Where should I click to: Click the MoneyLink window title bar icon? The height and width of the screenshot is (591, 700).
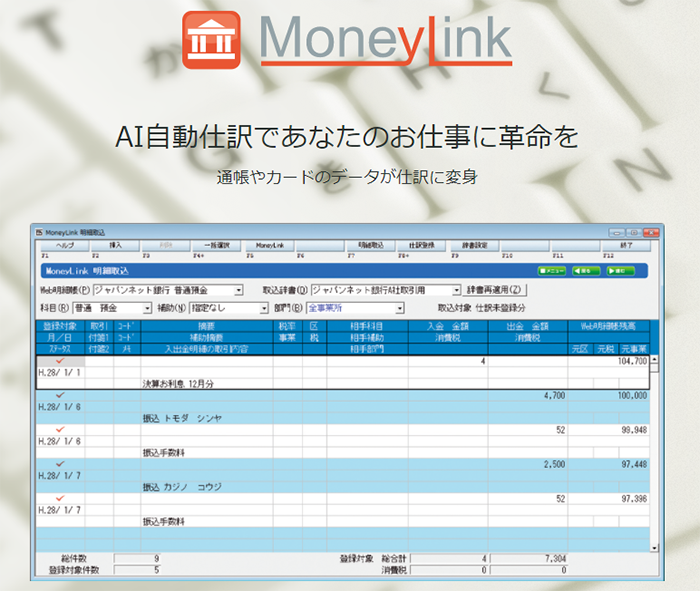(40, 232)
